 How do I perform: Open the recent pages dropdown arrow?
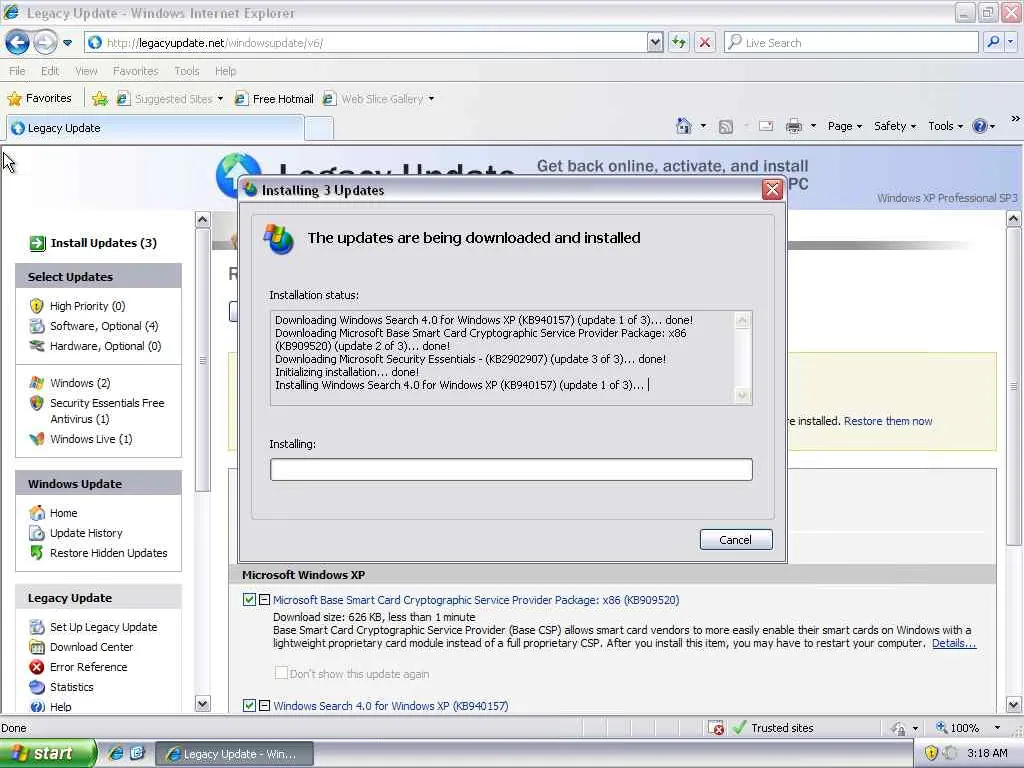tap(67, 43)
